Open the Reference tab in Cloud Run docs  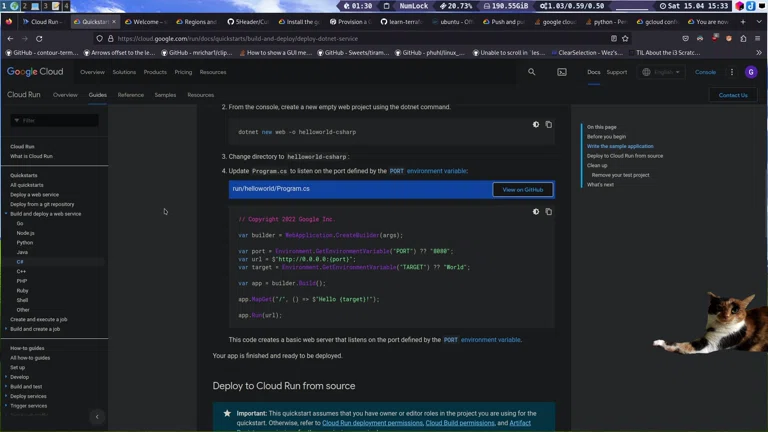click(131, 95)
